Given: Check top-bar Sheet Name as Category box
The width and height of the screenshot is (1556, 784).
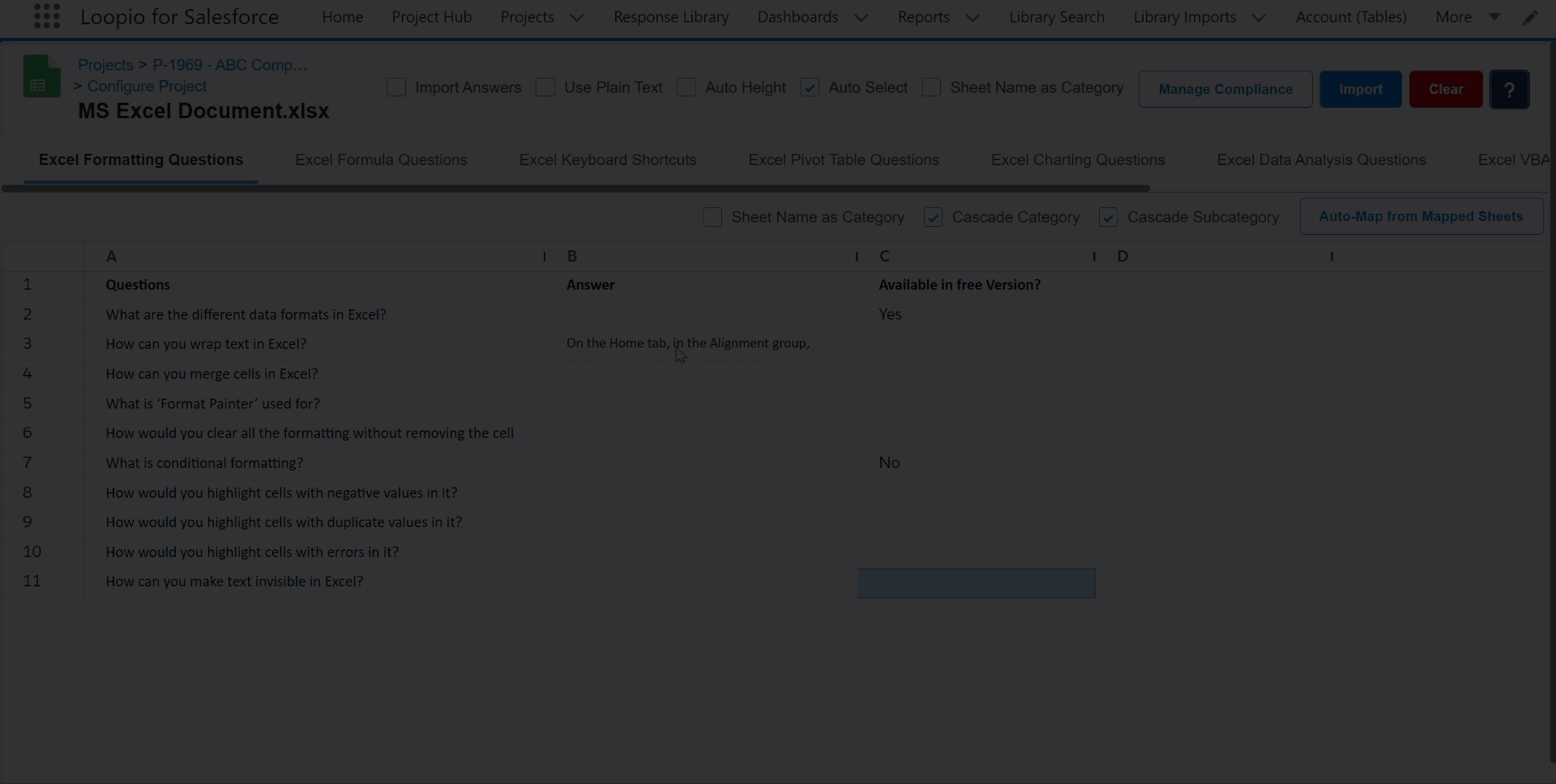Looking at the screenshot, I should point(931,87).
